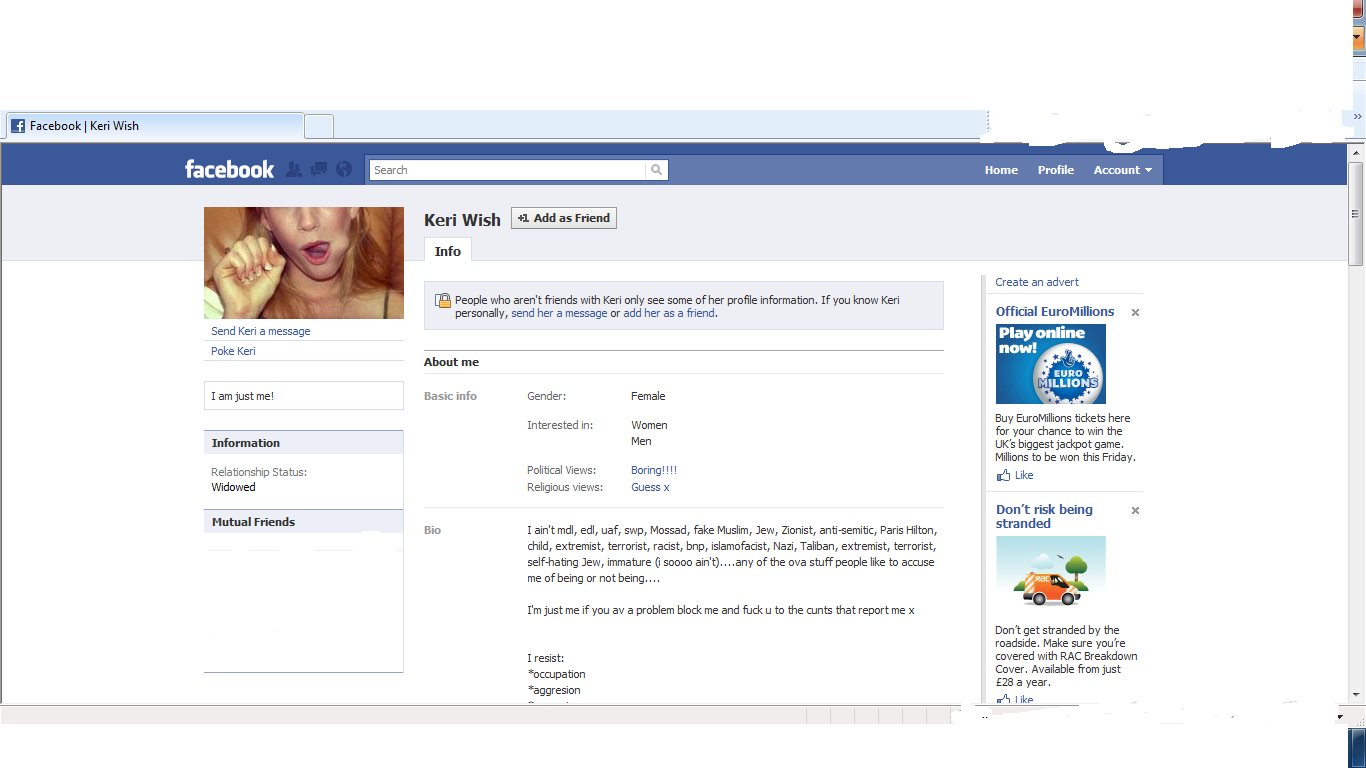Click the browser toolbar overflow chevron
The width and height of the screenshot is (1366, 768).
[x=1357, y=117]
